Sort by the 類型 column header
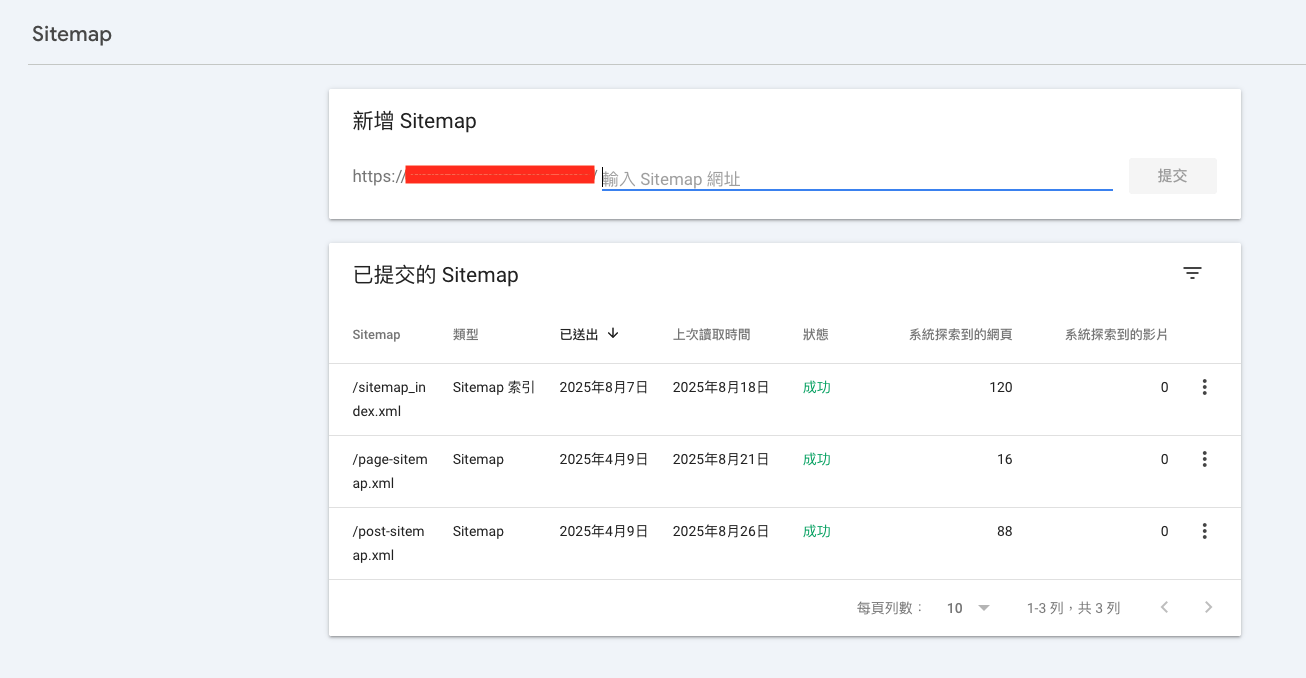Viewport: 1306px width, 678px height. tap(465, 335)
